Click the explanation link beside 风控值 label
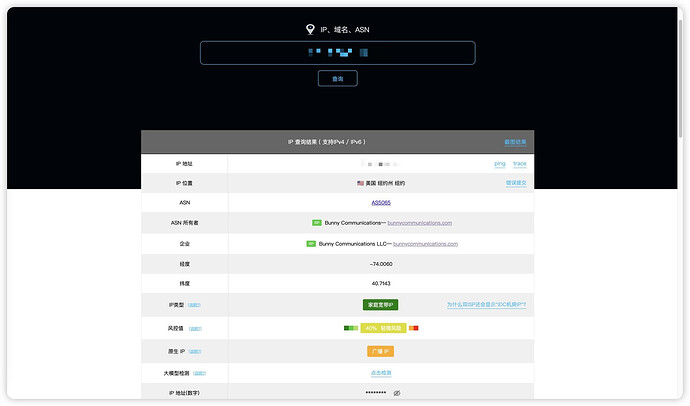 point(195,329)
